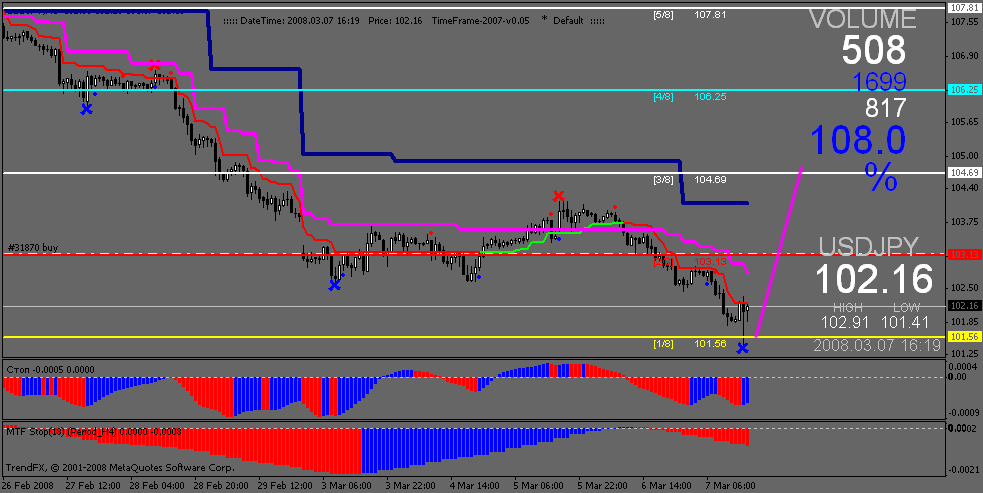
Task: Click '7 Mar 06:00' on the time axis
Action: (x=730, y=485)
